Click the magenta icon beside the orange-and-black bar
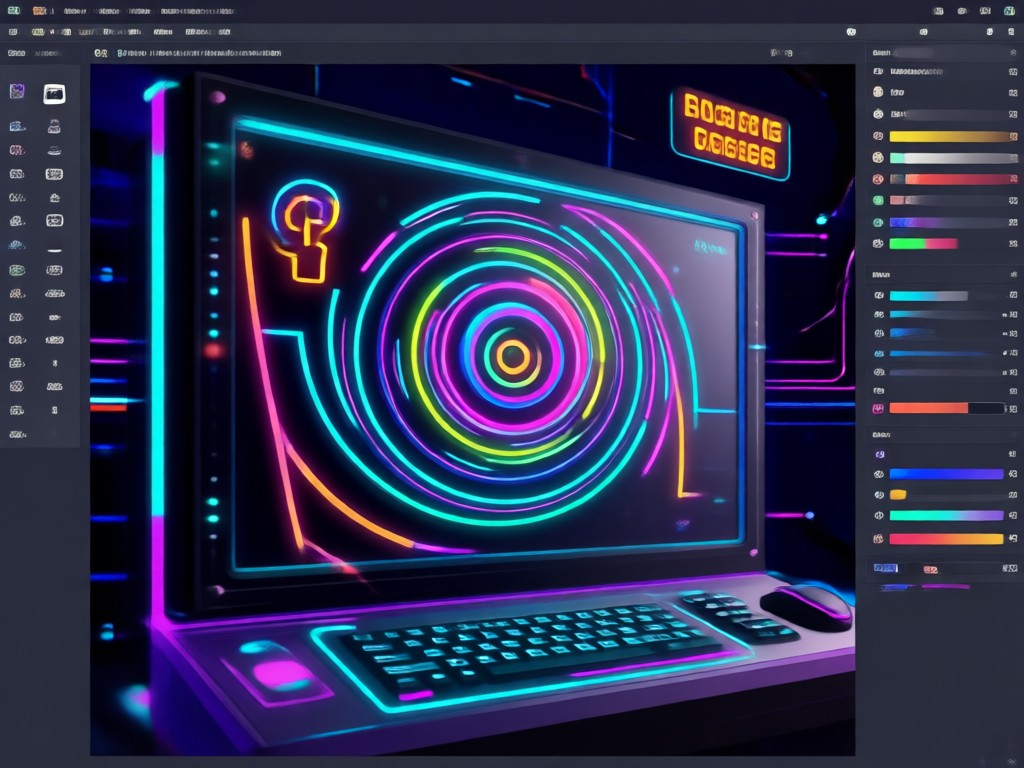This screenshot has width=1024, height=768. pyautogui.click(x=878, y=409)
